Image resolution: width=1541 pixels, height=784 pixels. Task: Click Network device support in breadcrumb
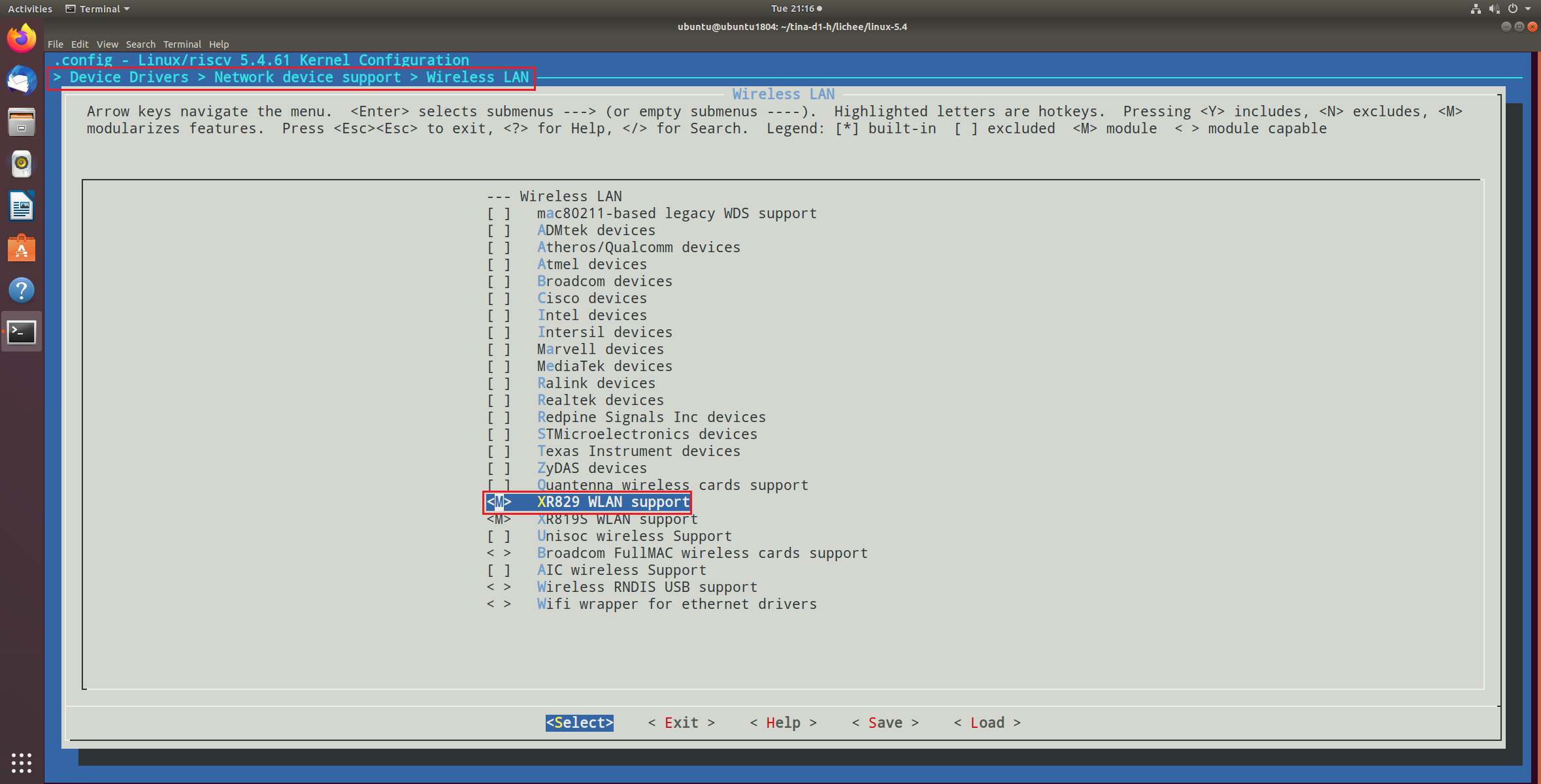(308, 77)
